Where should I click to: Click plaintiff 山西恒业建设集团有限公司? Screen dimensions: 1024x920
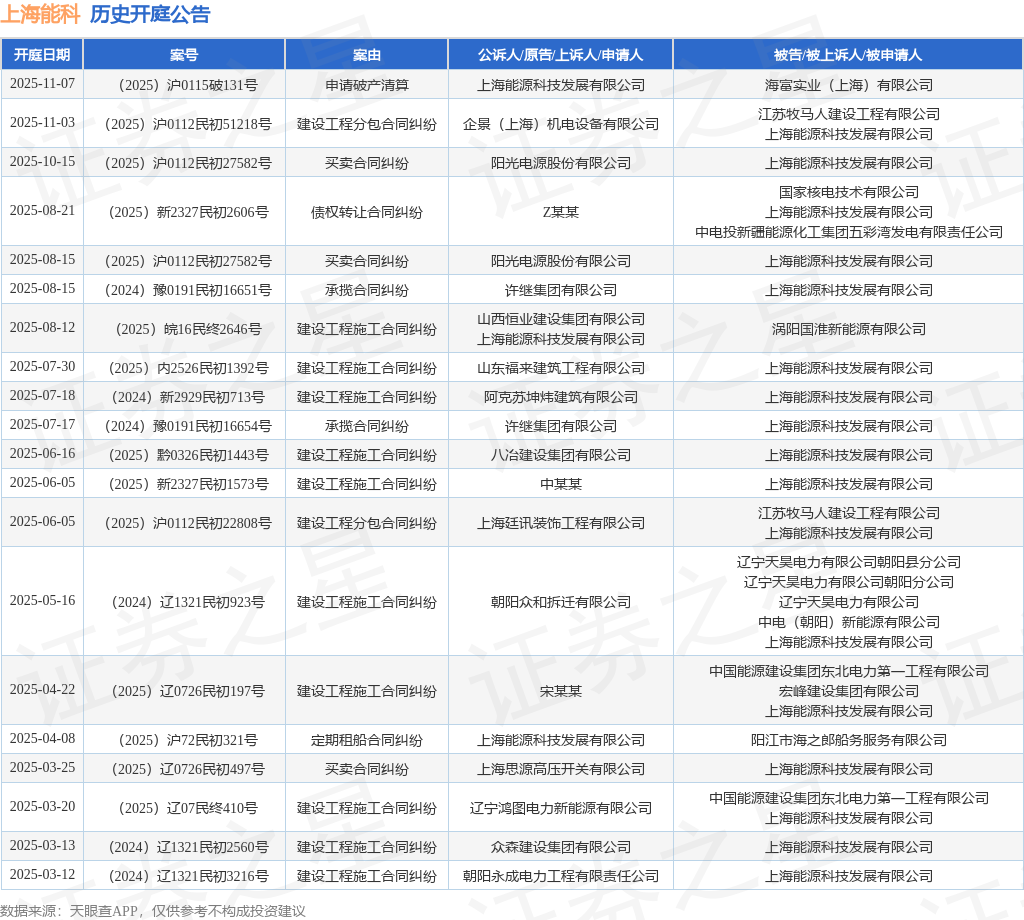pos(560,319)
